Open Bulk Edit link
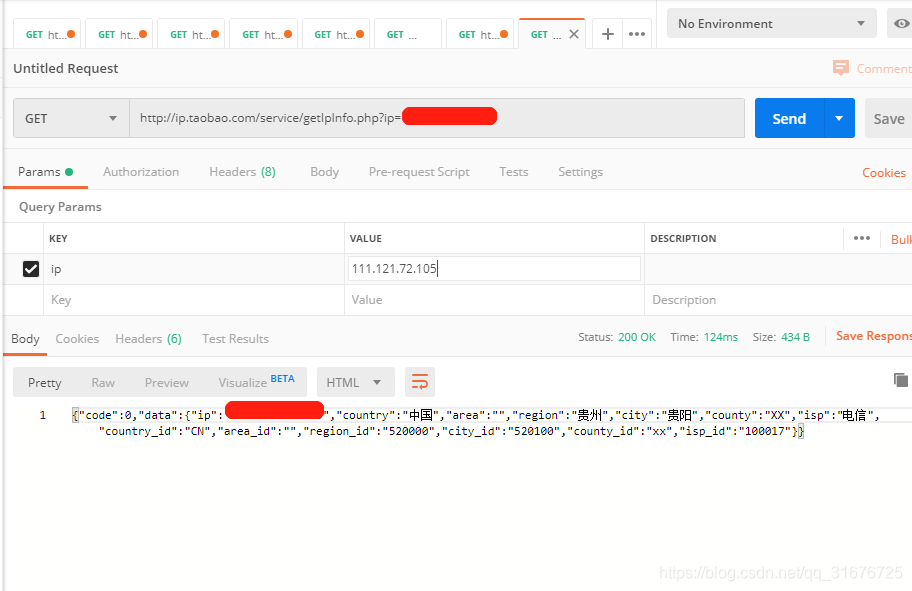This screenshot has width=912, height=591. click(x=901, y=239)
